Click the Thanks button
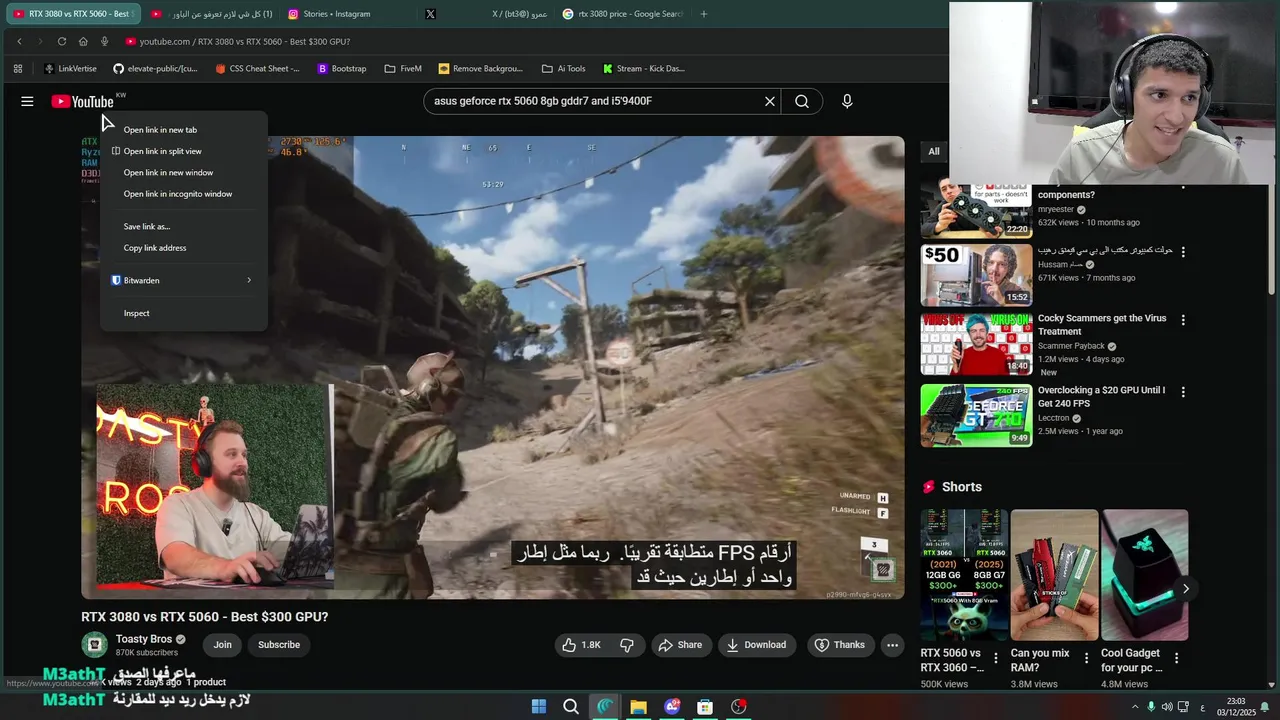 (x=839, y=645)
